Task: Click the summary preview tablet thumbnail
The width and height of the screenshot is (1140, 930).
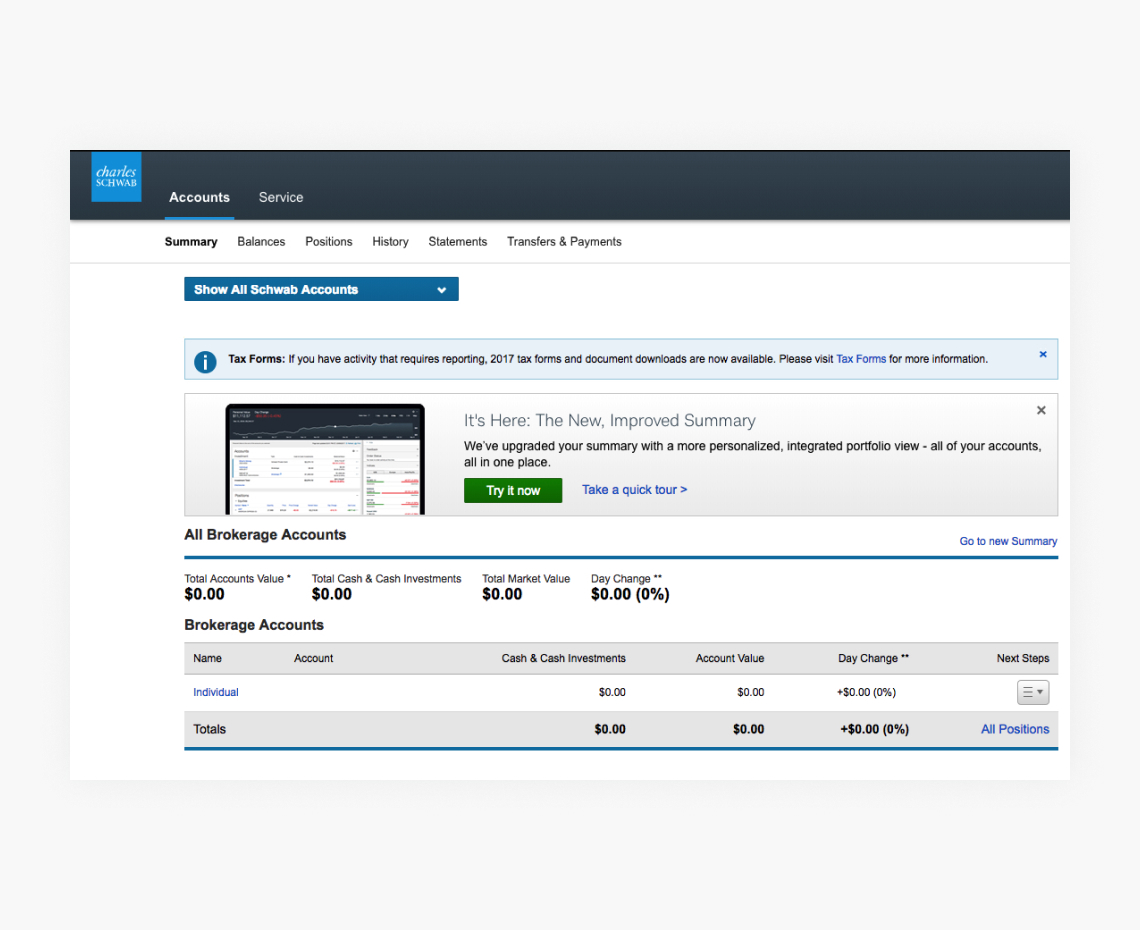Action: [x=324, y=459]
